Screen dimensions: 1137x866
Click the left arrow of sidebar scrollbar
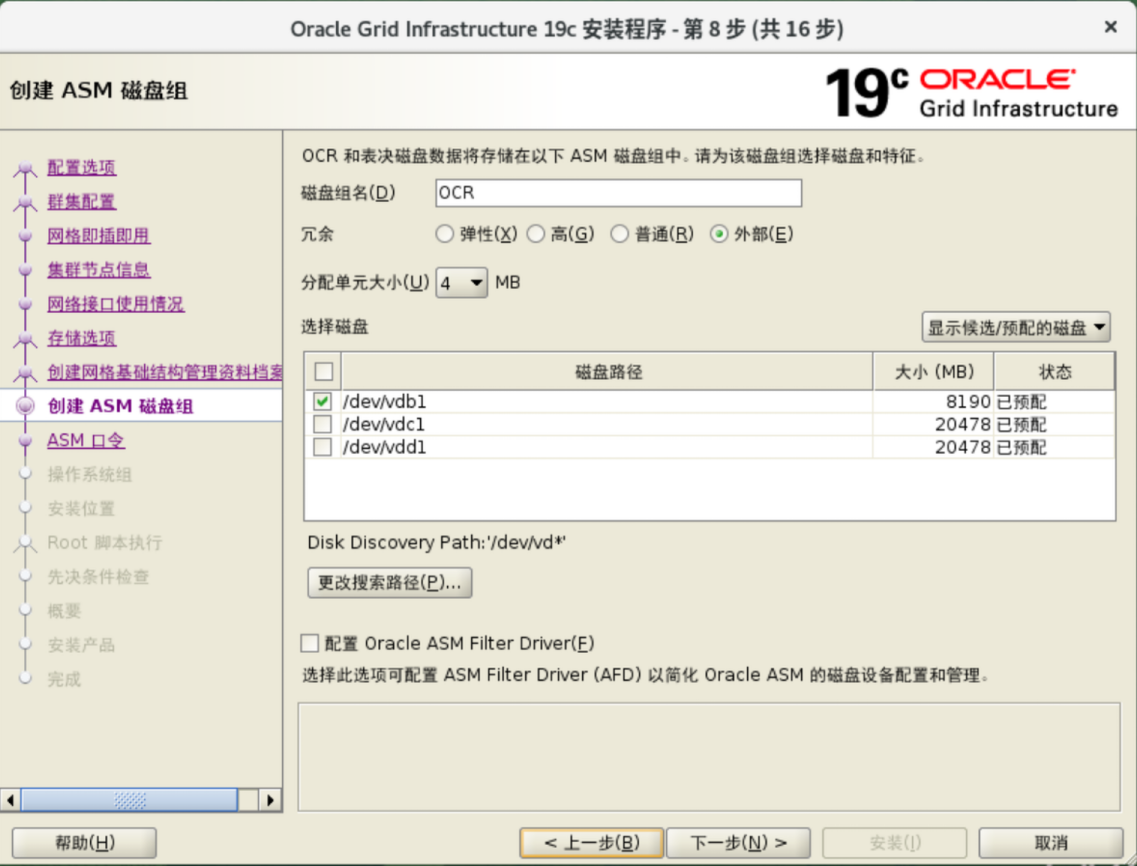(x=11, y=800)
